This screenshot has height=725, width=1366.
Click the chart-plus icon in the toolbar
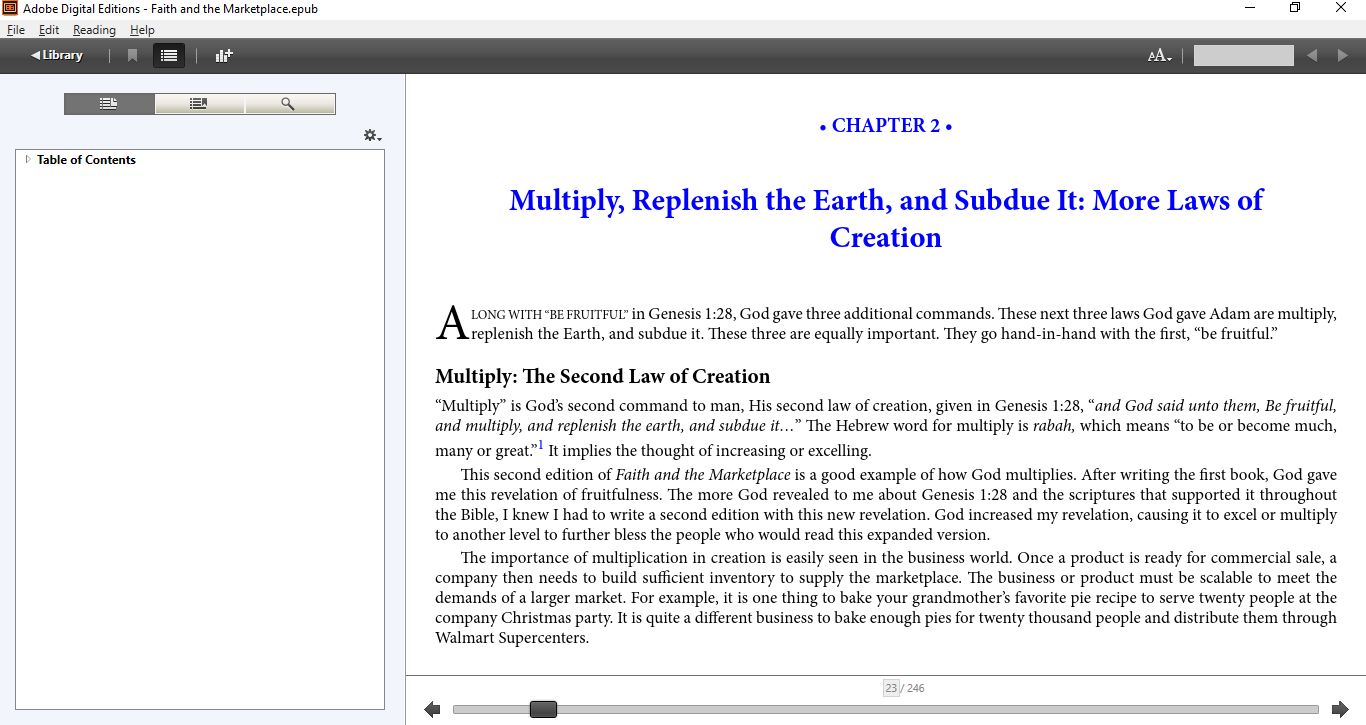click(224, 56)
